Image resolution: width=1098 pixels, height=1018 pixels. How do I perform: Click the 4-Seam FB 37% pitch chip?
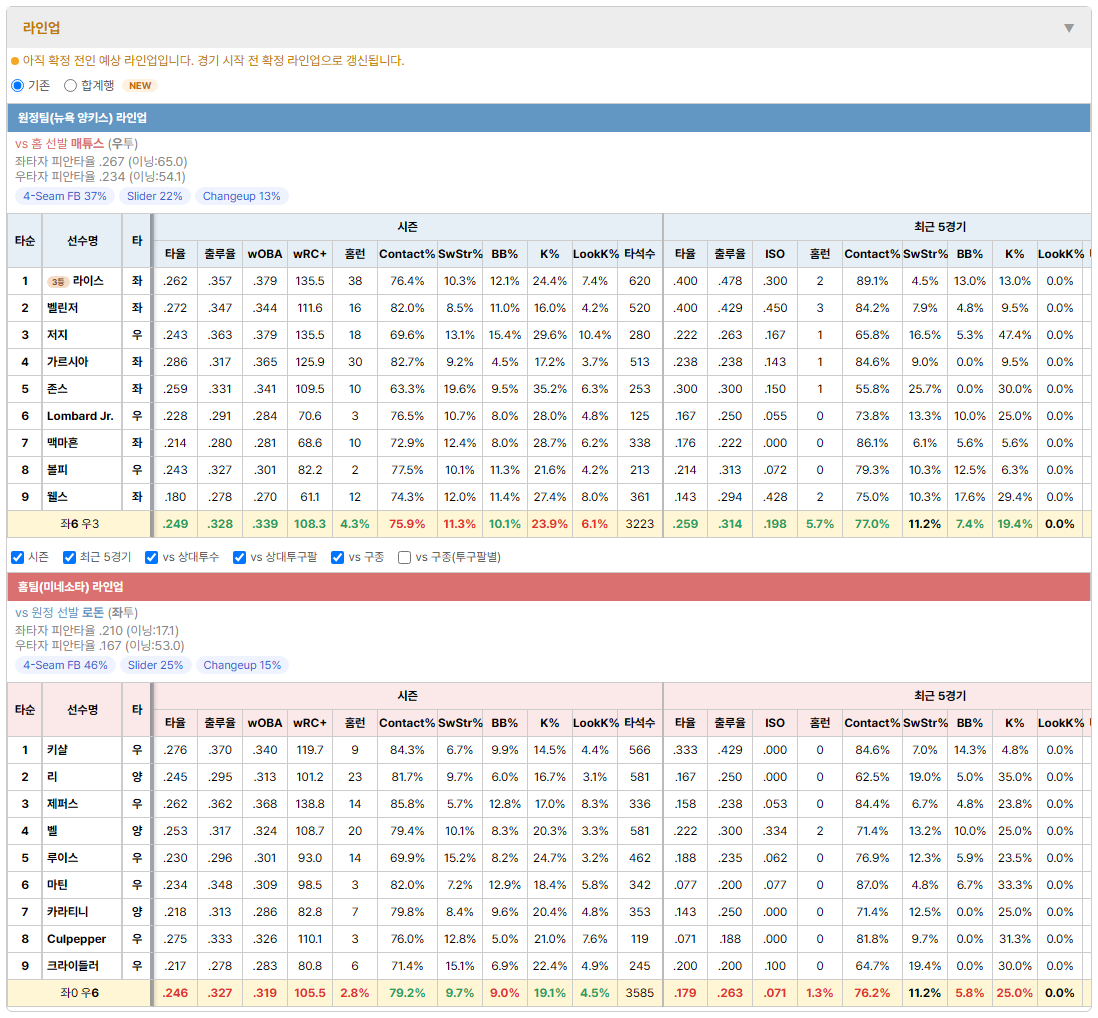pyautogui.click(x=65, y=196)
